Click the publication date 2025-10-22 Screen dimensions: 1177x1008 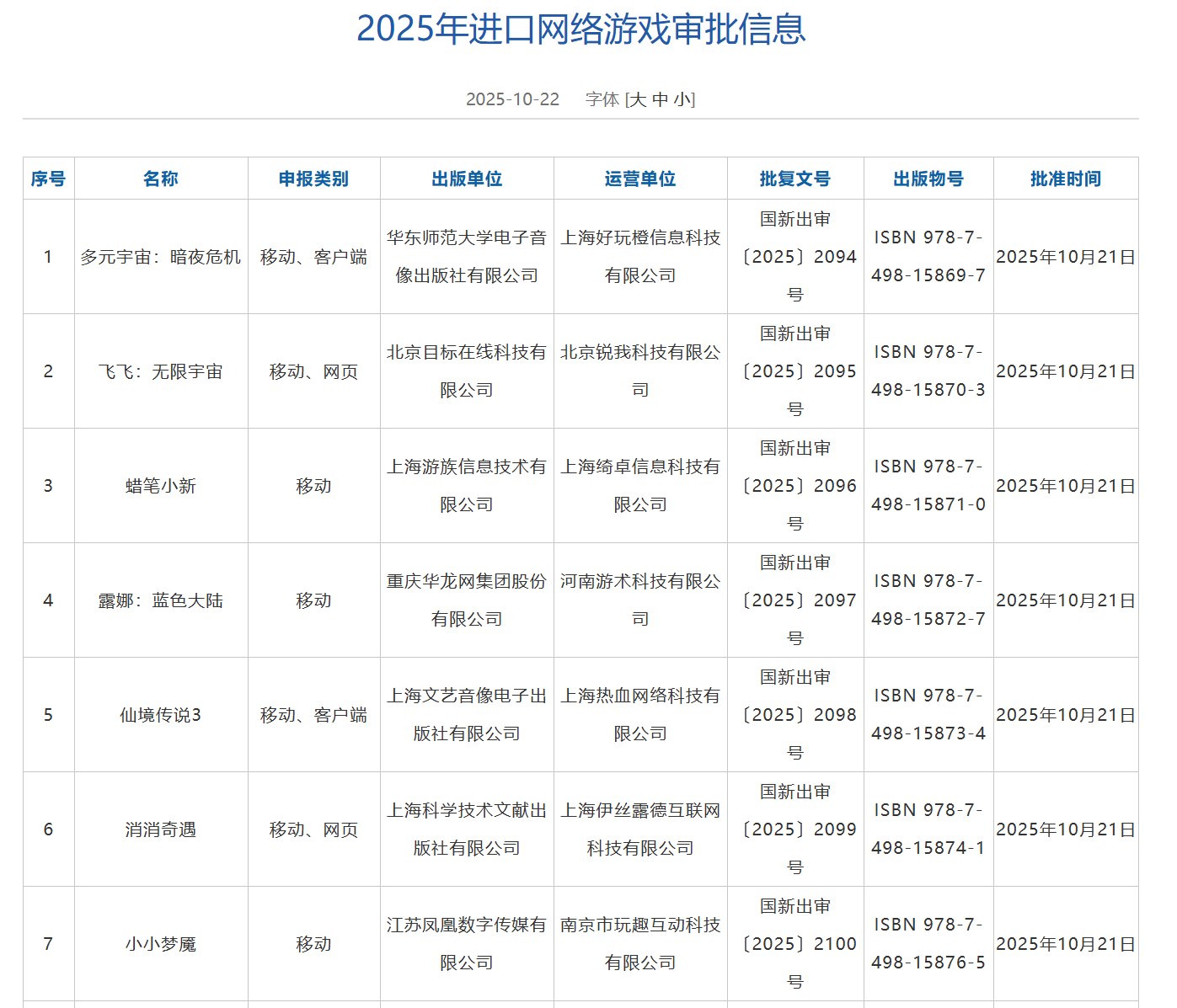pos(512,99)
